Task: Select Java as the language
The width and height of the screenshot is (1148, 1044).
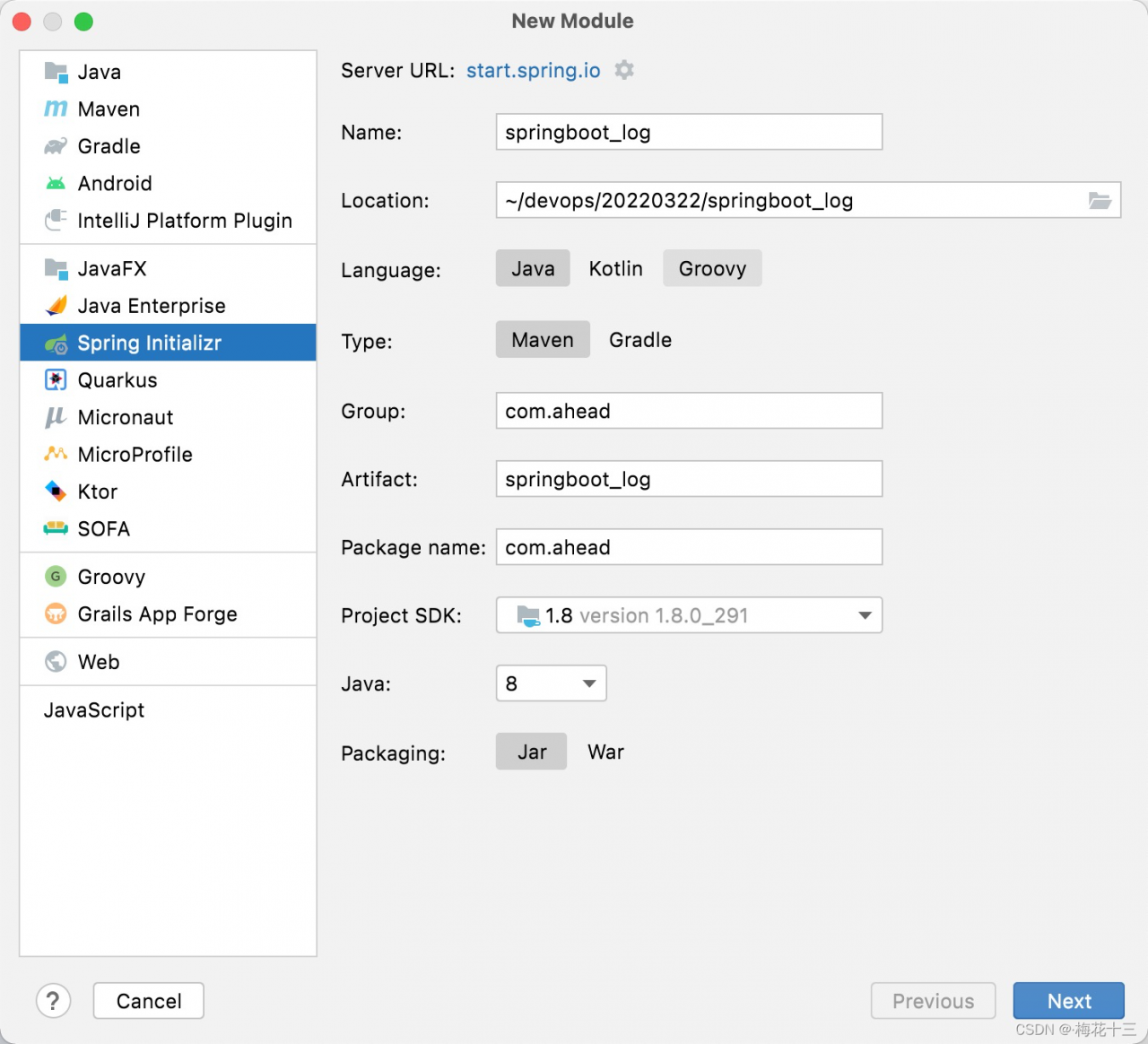Action: (533, 268)
